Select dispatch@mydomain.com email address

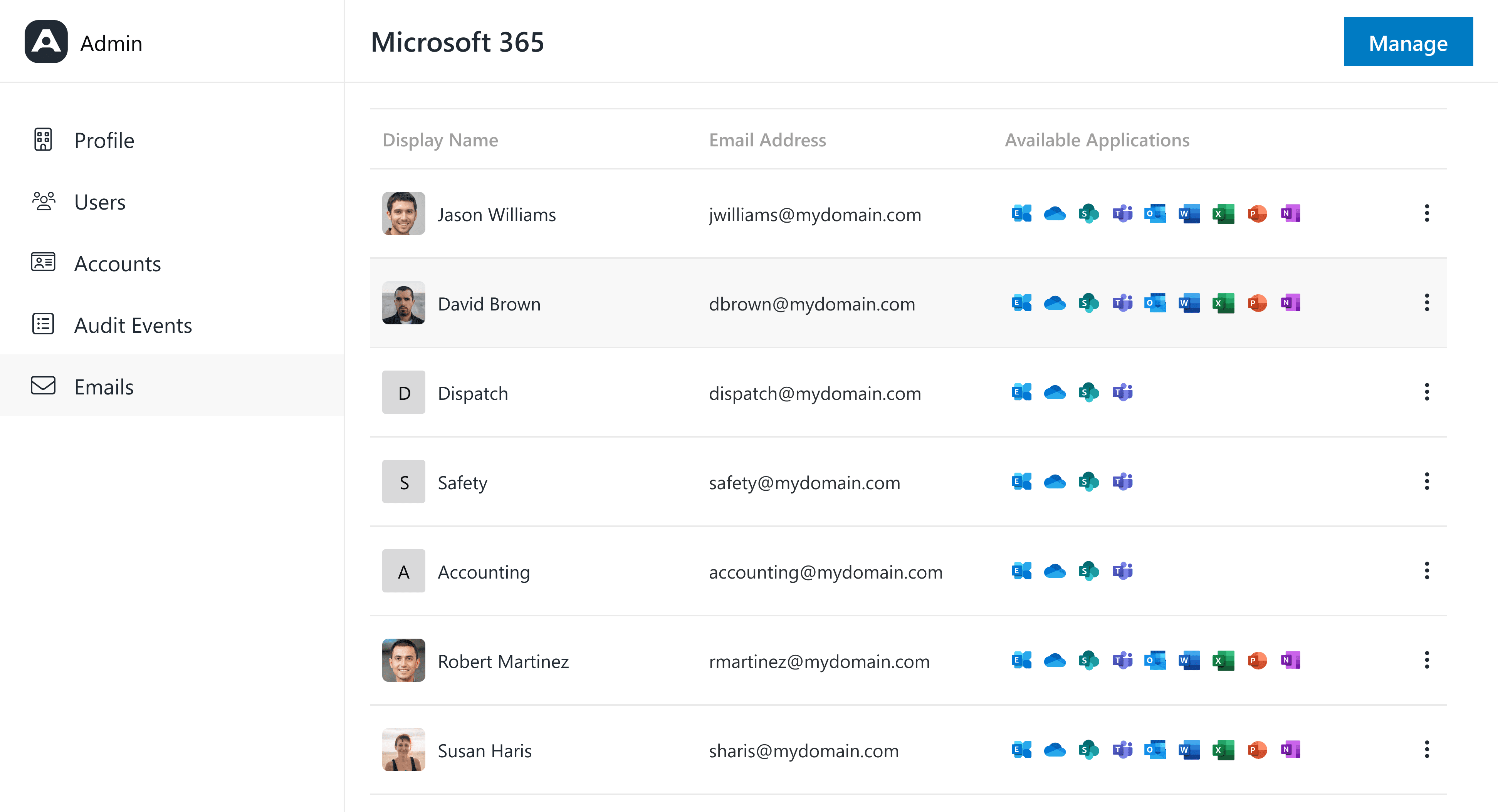point(815,394)
